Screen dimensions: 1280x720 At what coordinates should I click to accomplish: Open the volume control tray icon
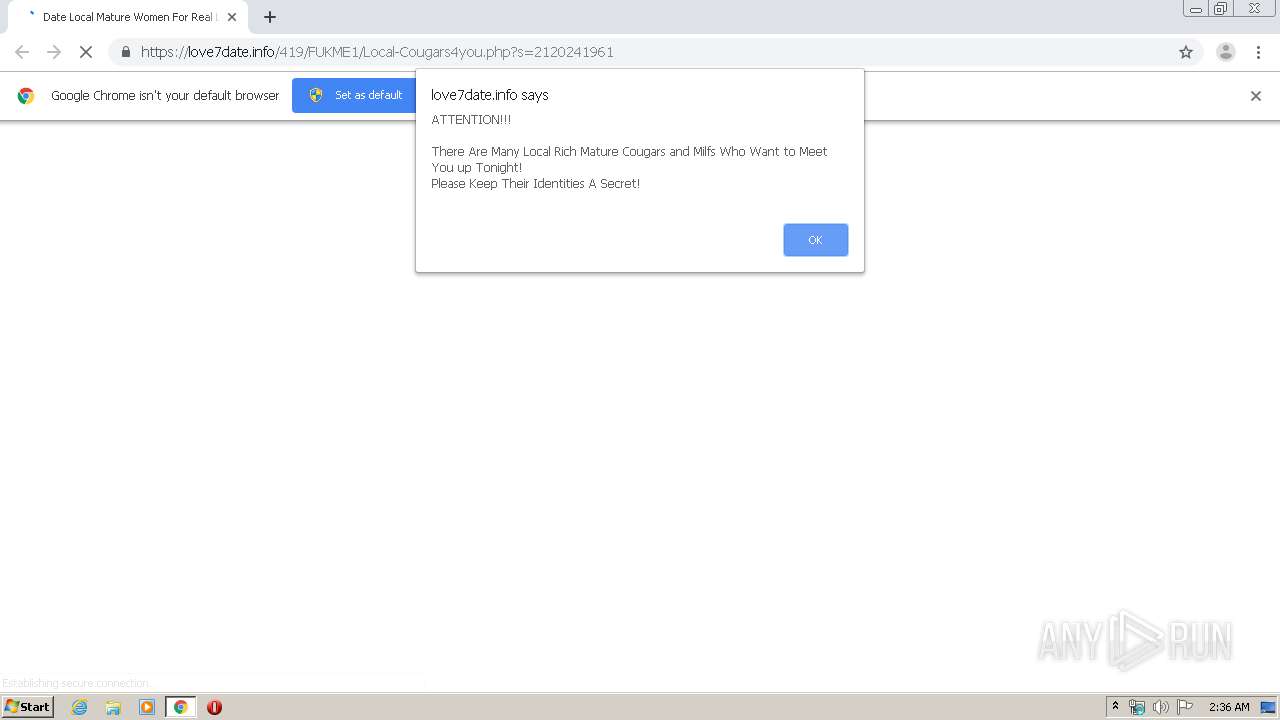click(x=1161, y=707)
